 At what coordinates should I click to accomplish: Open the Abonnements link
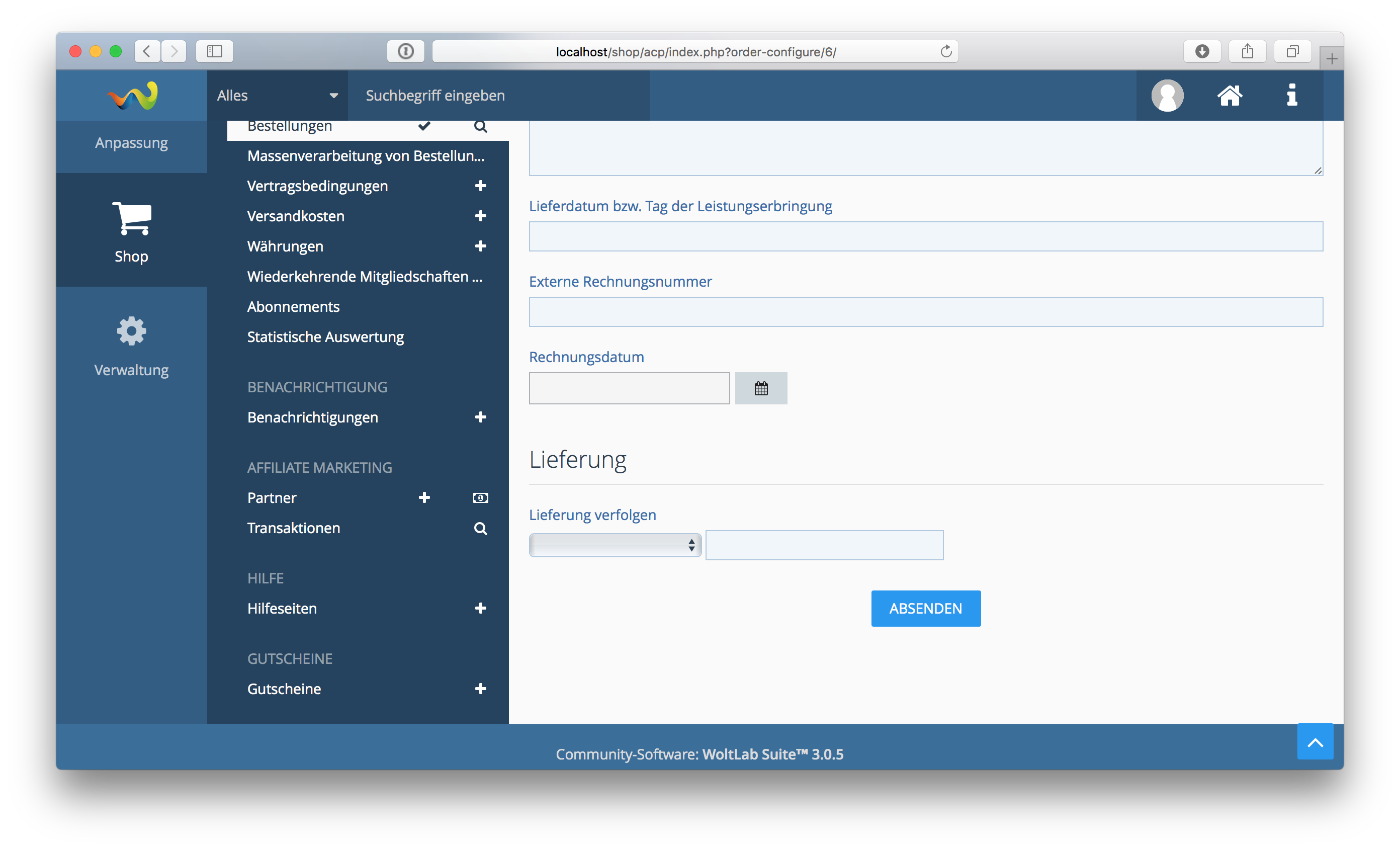point(293,307)
